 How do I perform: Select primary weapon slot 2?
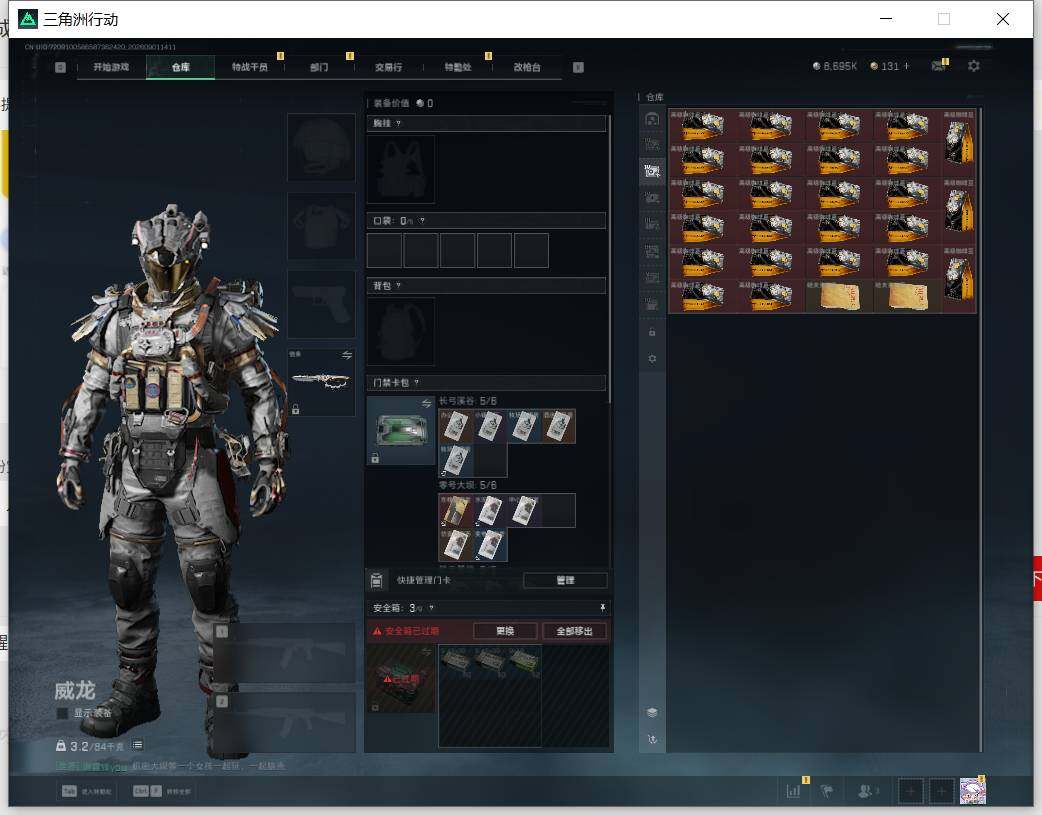click(284, 723)
